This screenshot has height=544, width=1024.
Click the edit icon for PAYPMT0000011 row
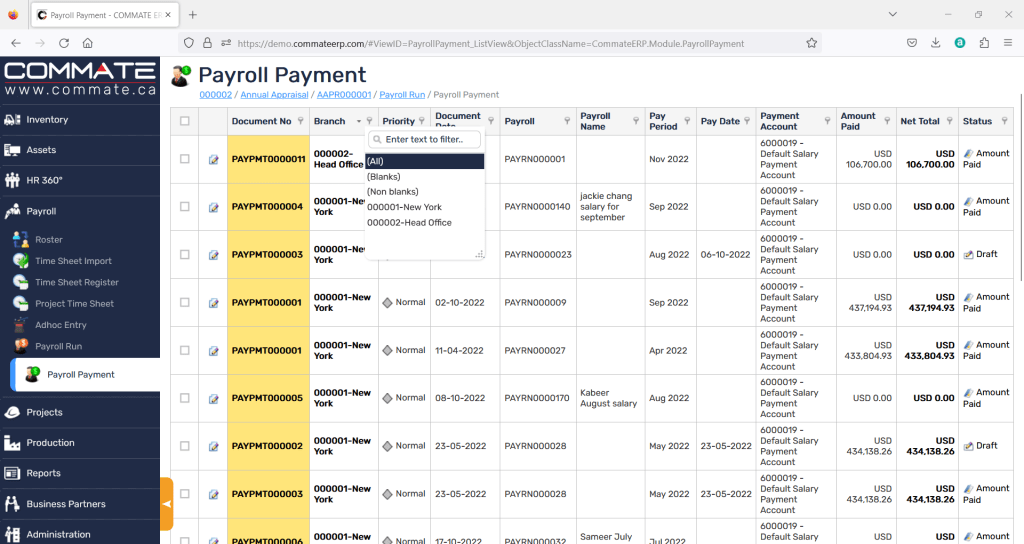pyautogui.click(x=213, y=159)
